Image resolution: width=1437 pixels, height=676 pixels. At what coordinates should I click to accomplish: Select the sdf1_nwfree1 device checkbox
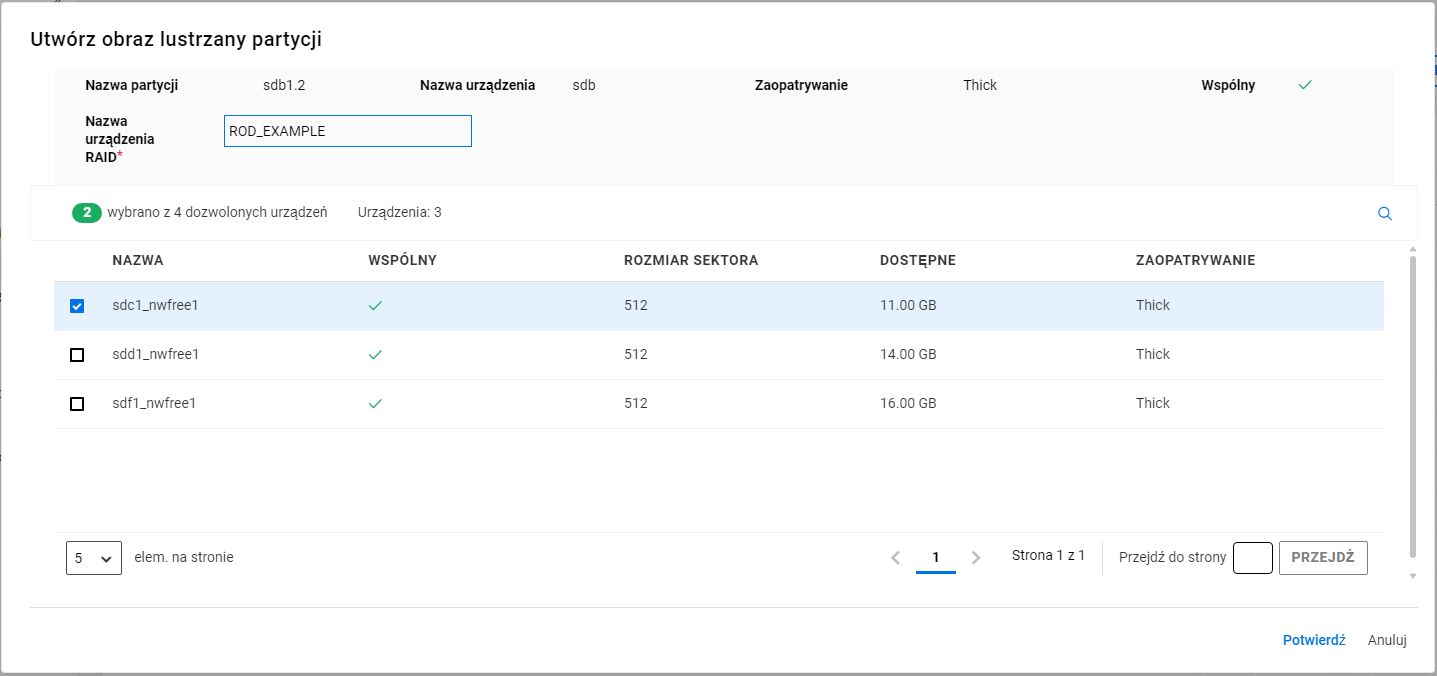(77, 404)
